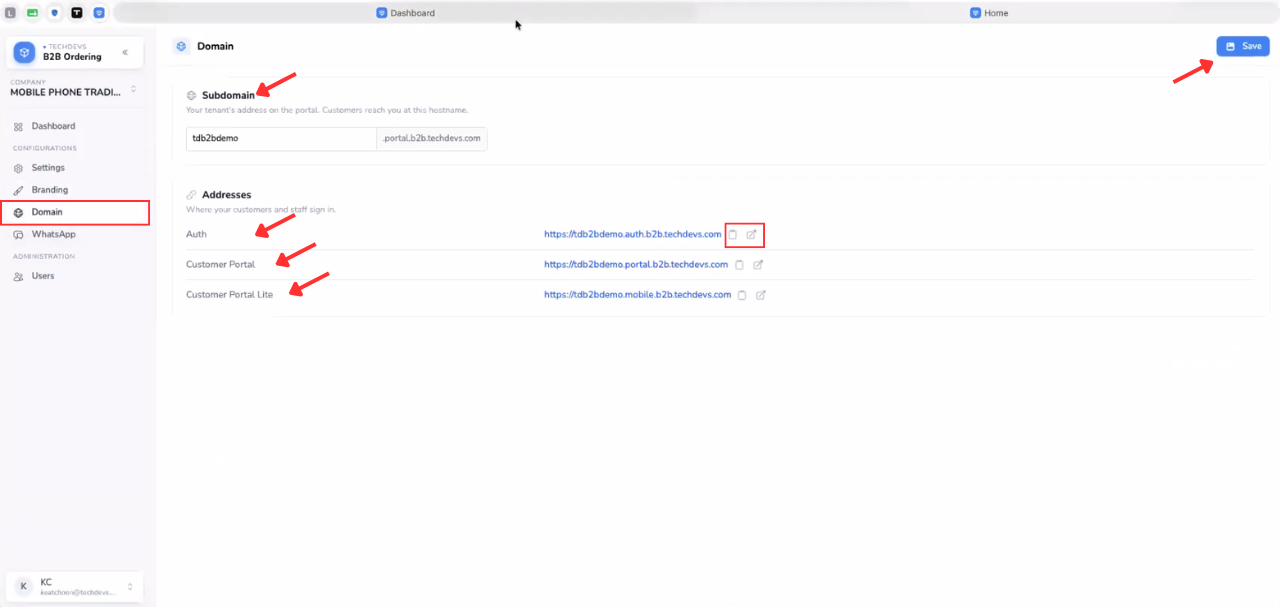Open the company selector MOBILE PHONE TRADI...
The height and width of the screenshot is (609, 1280).
pyautogui.click(x=74, y=88)
